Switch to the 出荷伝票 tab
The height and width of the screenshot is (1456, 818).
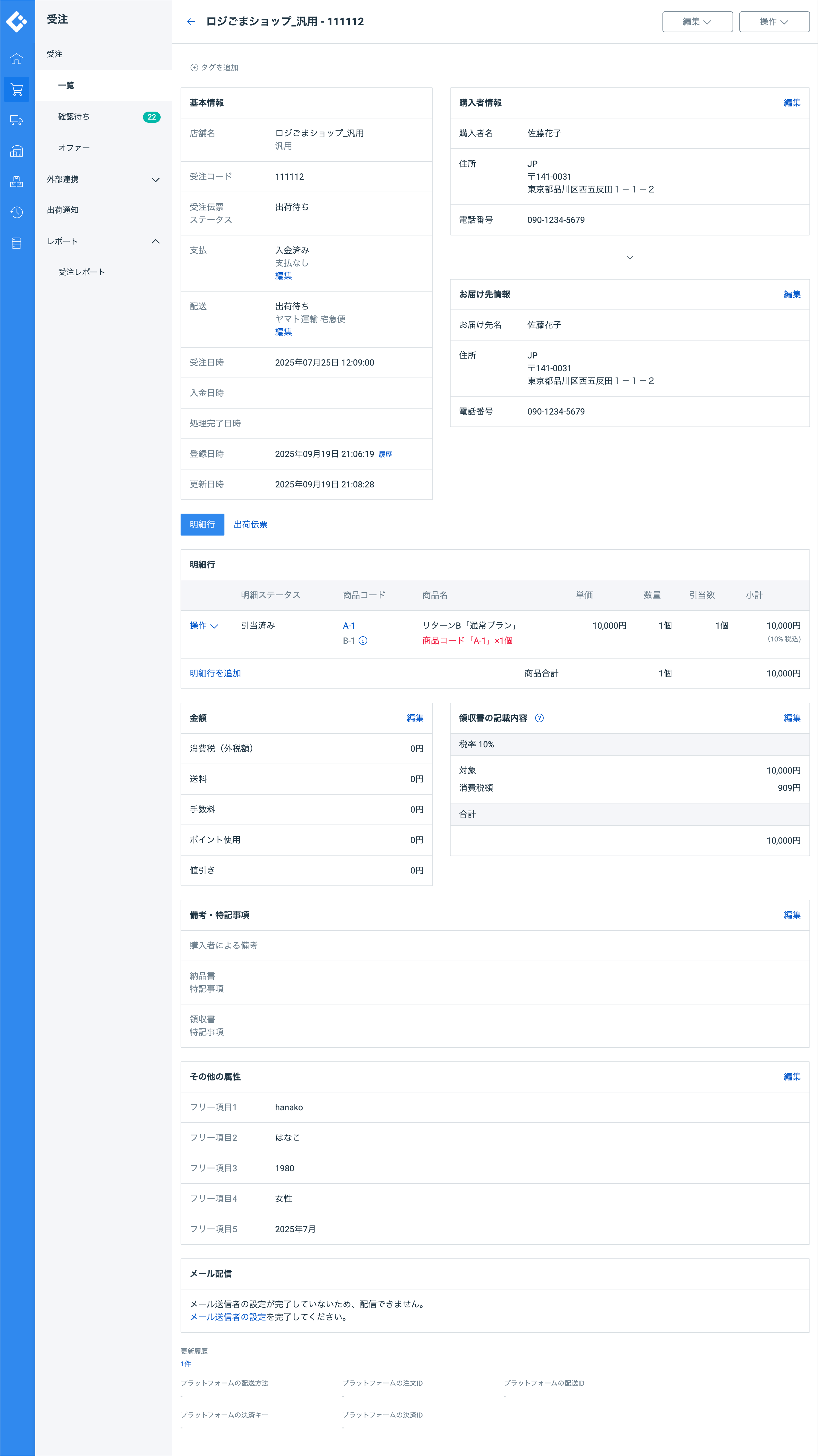[250, 524]
